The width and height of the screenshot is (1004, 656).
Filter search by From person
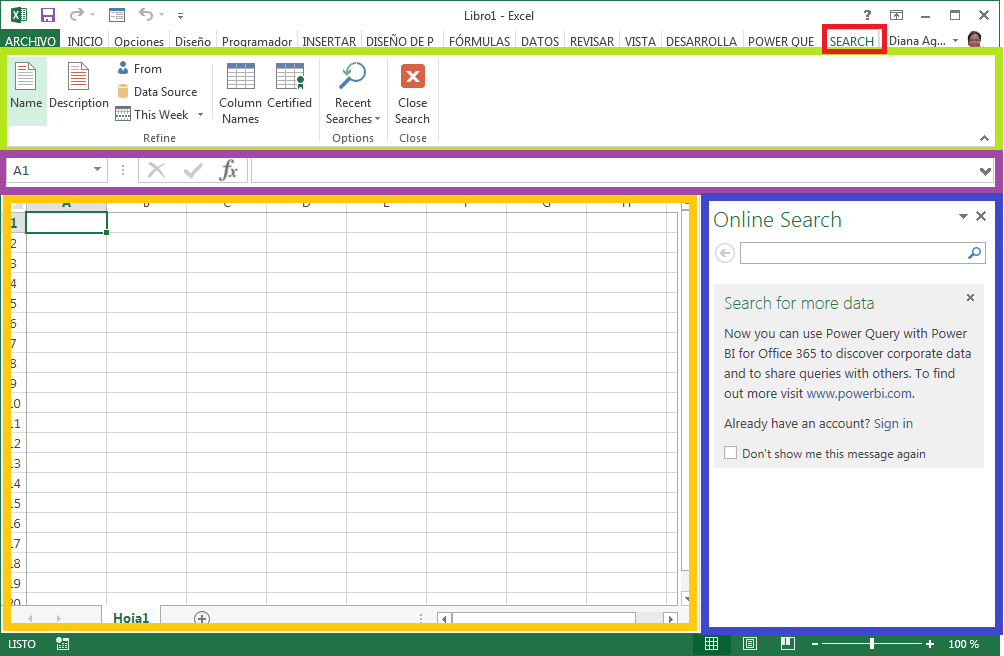coord(140,68)
